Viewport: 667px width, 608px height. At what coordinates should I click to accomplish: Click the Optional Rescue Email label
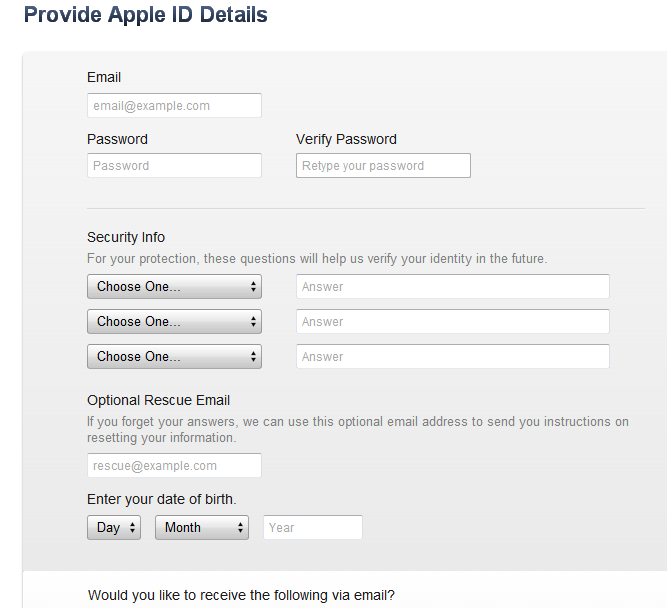point(159,401)
